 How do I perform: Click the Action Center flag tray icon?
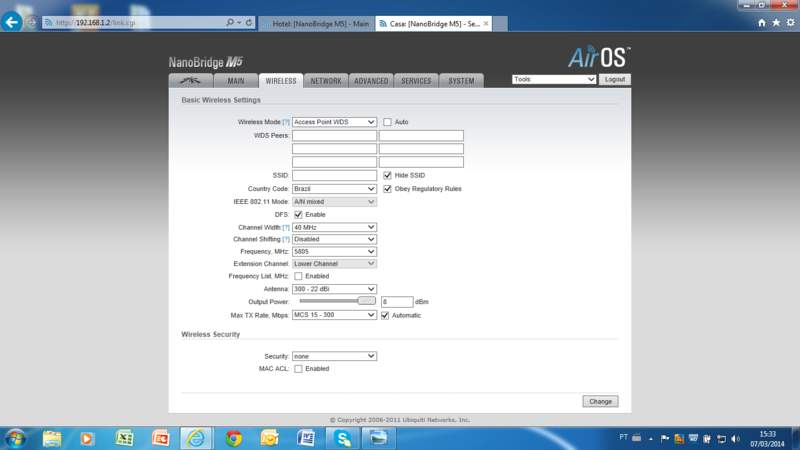(664, 439)
